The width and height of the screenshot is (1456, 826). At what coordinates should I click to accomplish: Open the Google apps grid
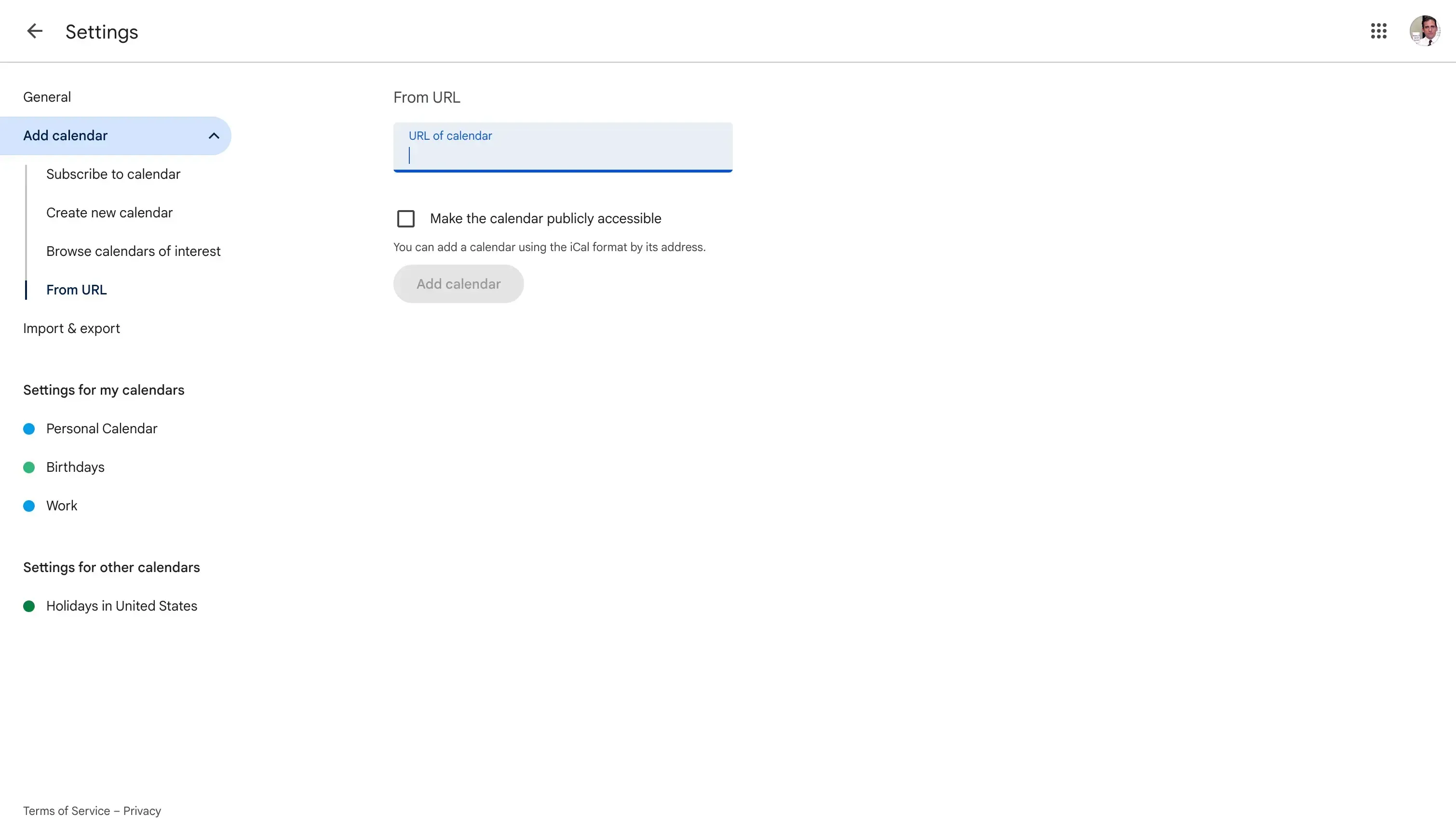pyautogui.click(x=1379, y=31)
